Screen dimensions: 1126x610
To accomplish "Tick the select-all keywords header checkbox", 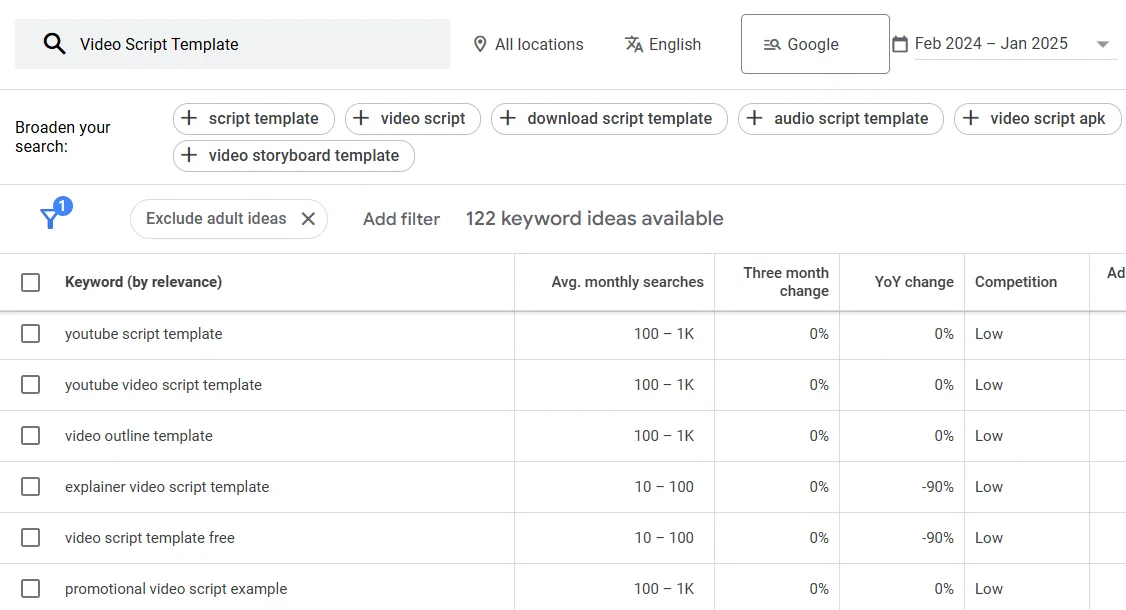I will click(x=31, y=283).
